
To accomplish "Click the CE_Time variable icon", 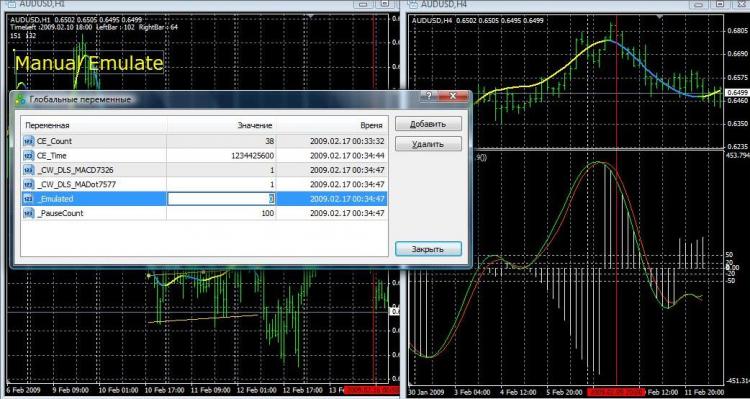I will pos(29,155).
